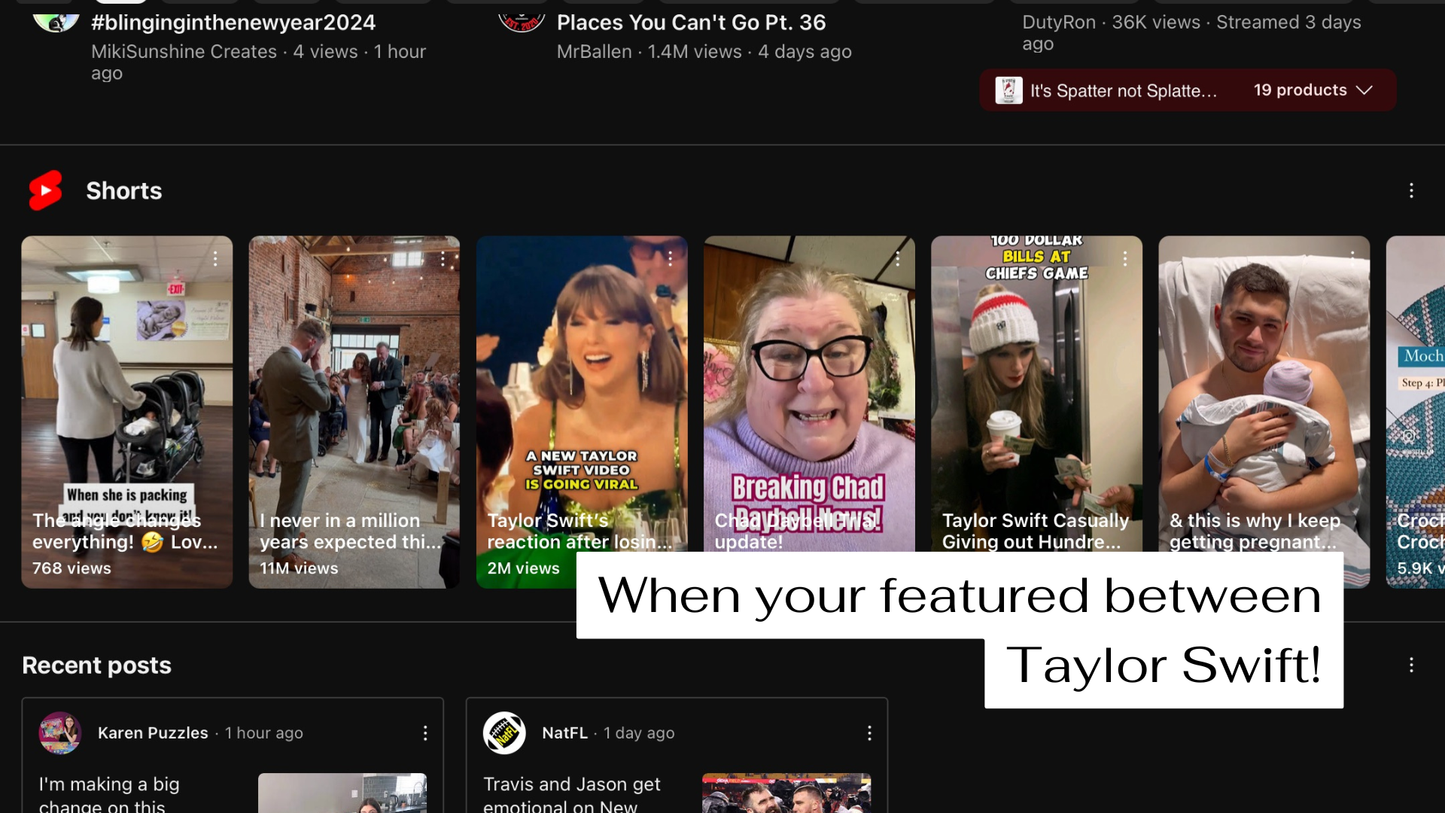1445x813 pixels.
Task: Open options for the 'keep getting pregnant' short
Action: click(x=1352, y=259)
